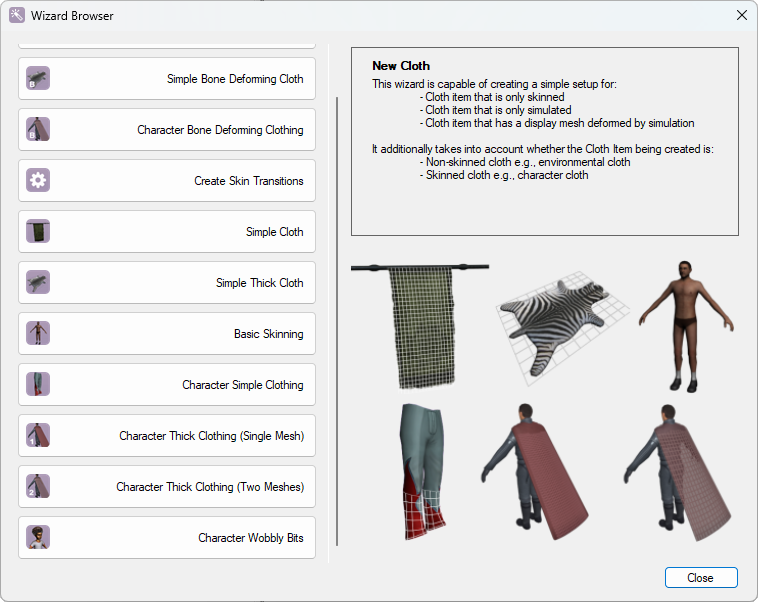The image size is (758, 602).
Task: Click the Wizard Browser title text
Action: click(72, 16)
